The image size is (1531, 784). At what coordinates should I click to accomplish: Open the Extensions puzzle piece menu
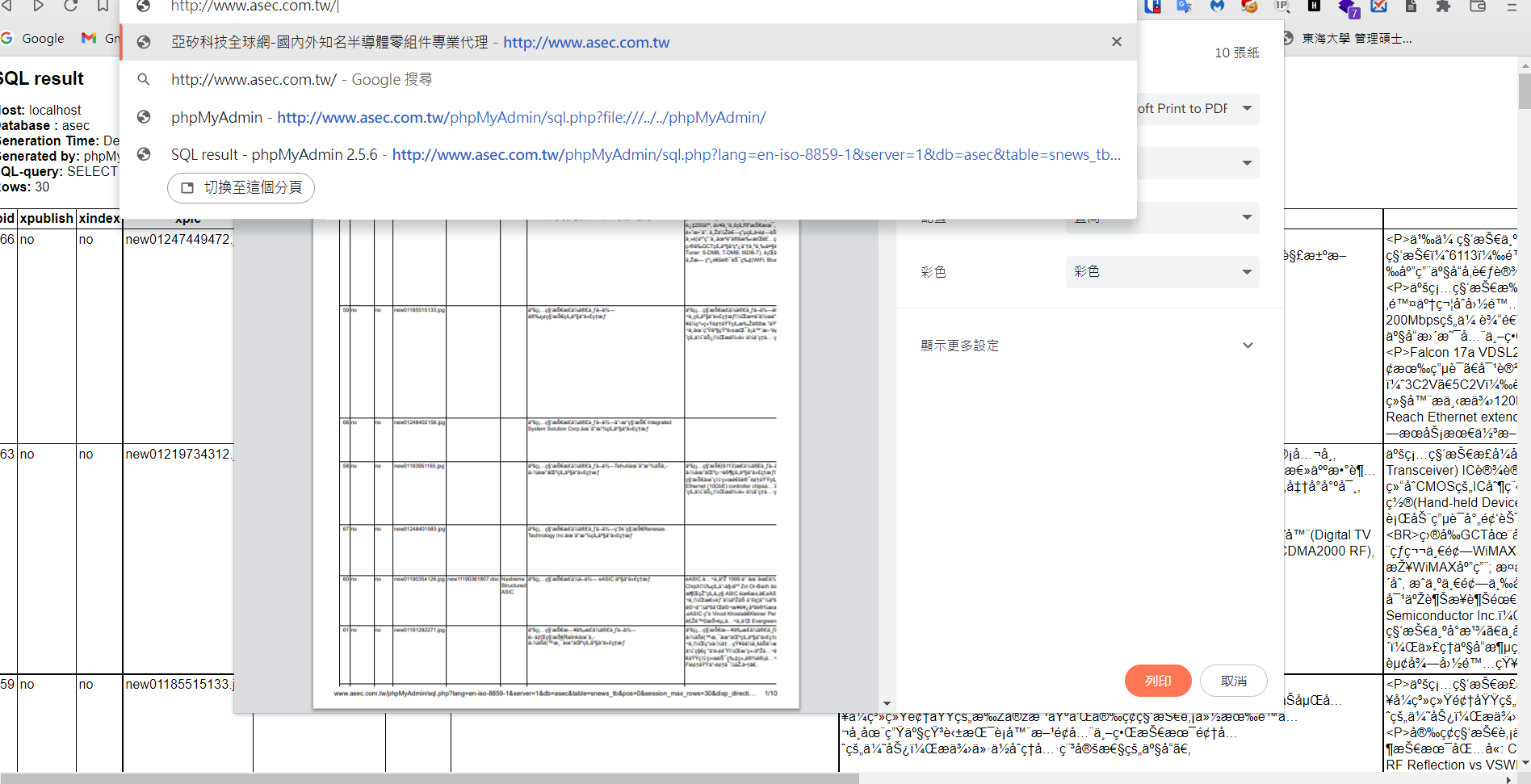tap(1443, 6)
